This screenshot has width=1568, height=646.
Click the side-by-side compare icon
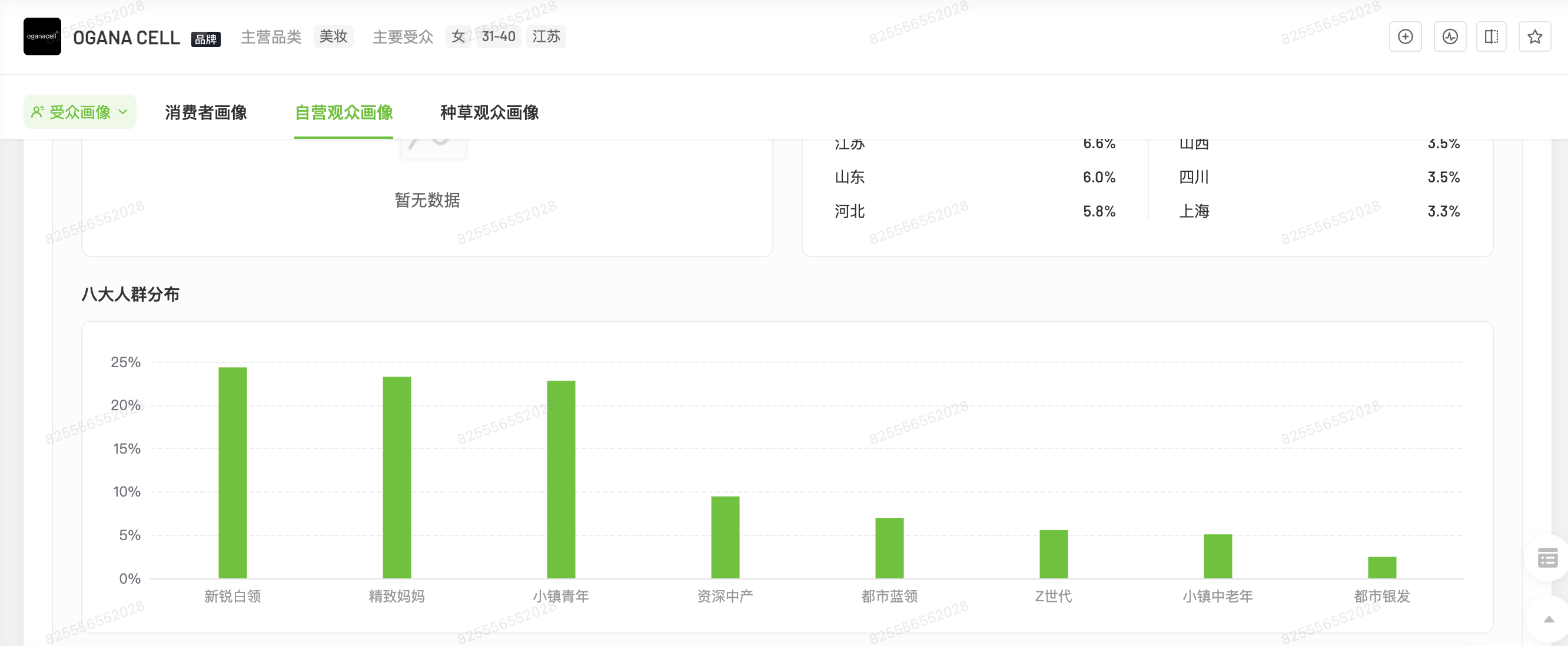click(1491, 37)
